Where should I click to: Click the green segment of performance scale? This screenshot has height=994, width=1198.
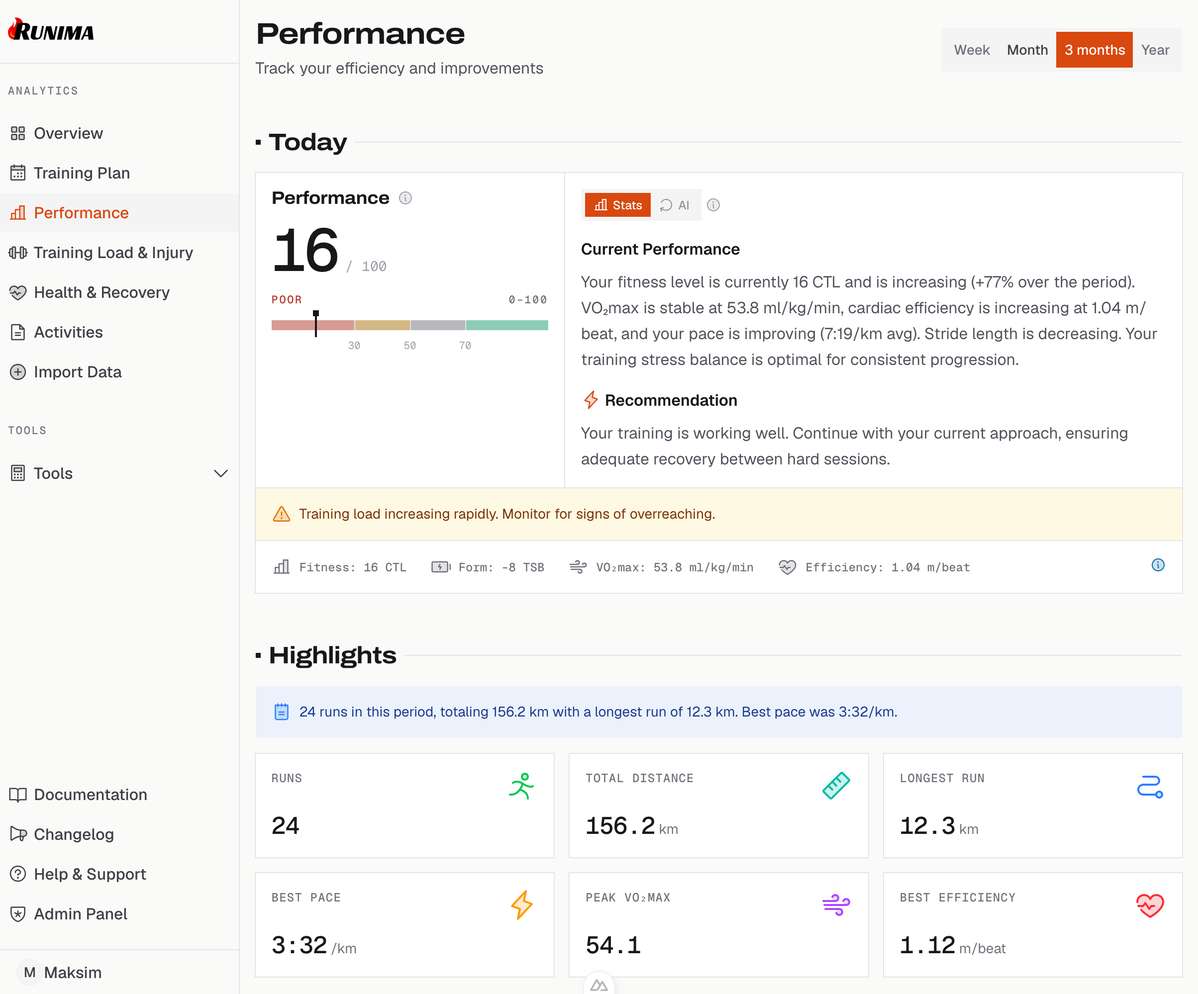[x=507, y=325]
